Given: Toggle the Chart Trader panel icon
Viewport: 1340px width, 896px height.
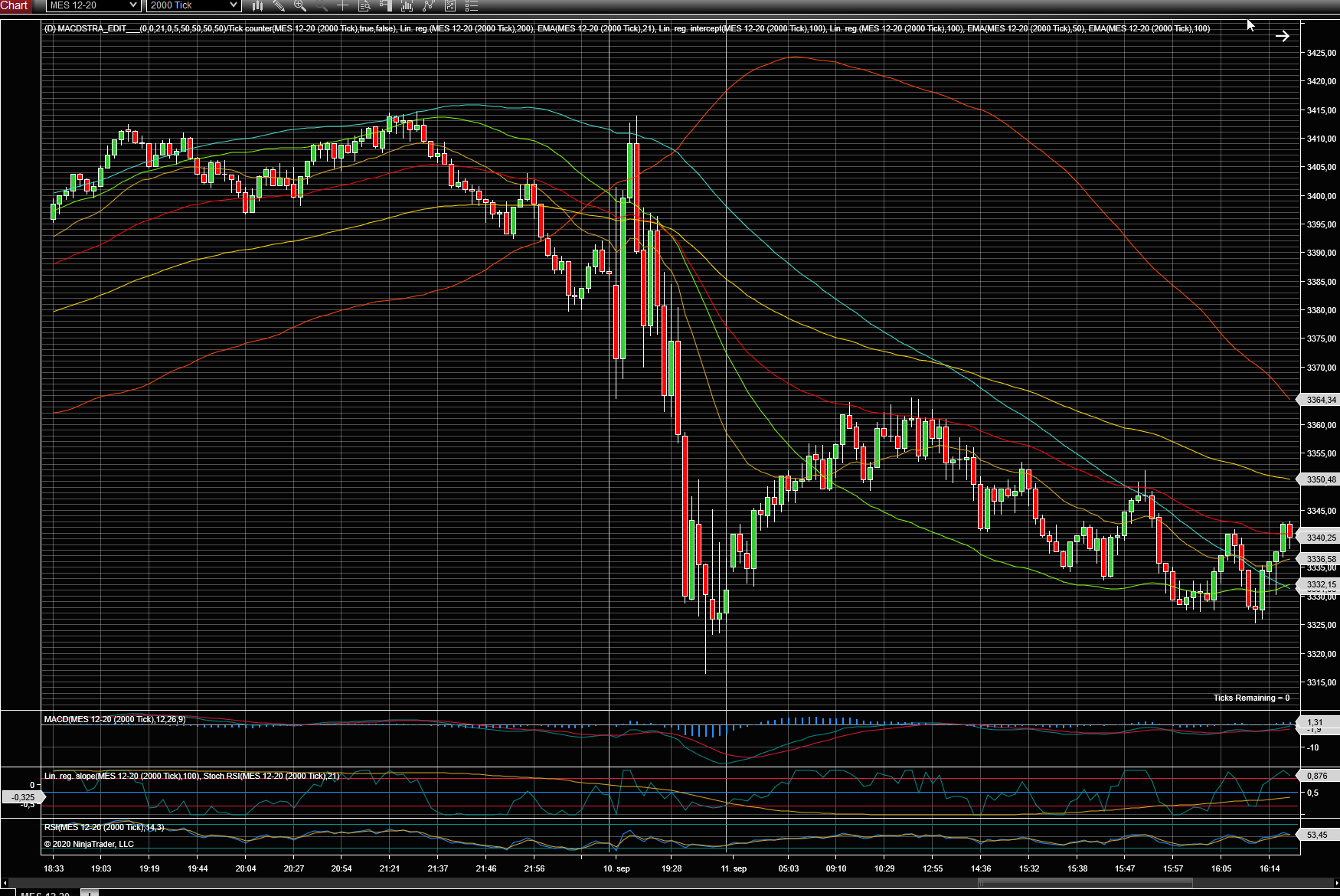Looking at the screenshot, I should [386, 6].
